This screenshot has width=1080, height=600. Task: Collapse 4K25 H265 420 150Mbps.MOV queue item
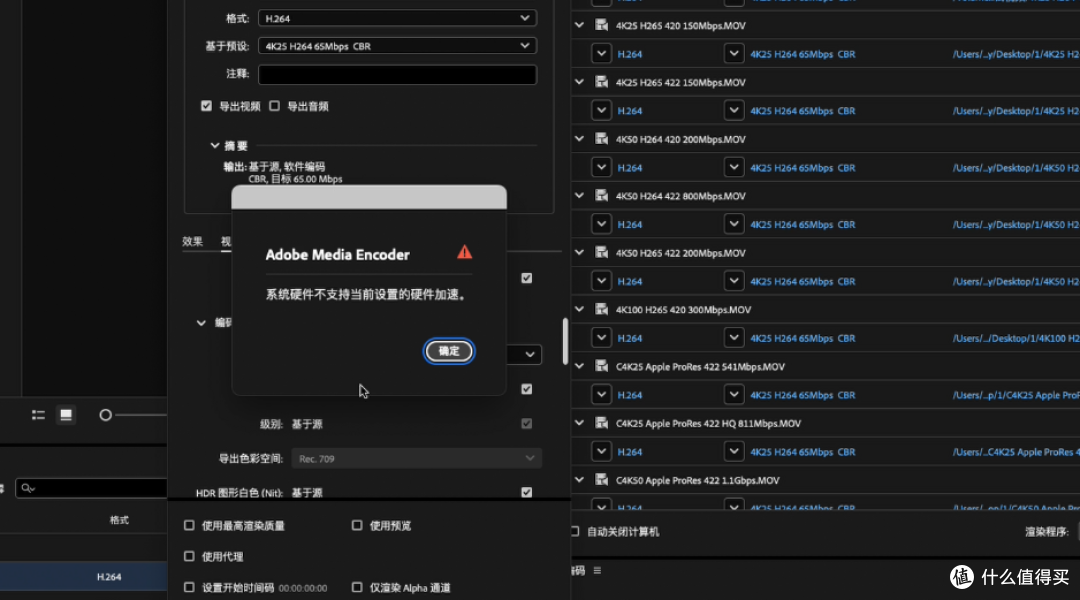(x=579, y=25)
